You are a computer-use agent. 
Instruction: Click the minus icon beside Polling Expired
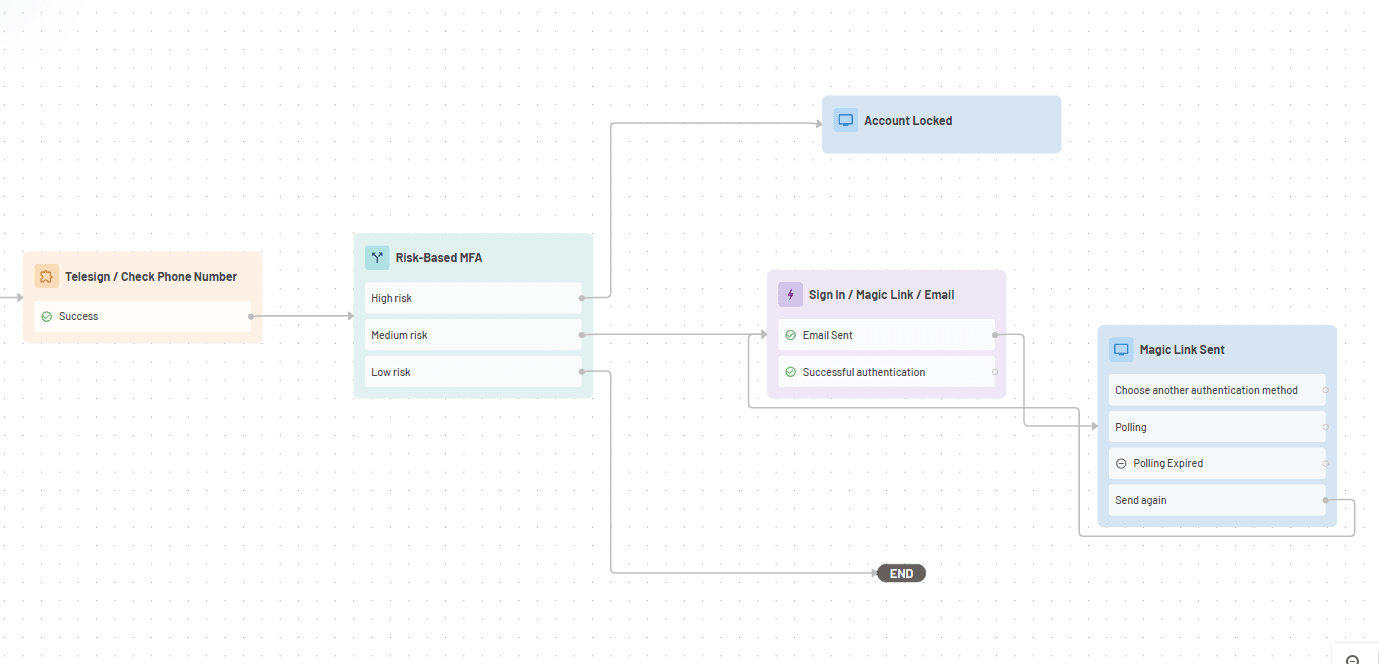1121,462
